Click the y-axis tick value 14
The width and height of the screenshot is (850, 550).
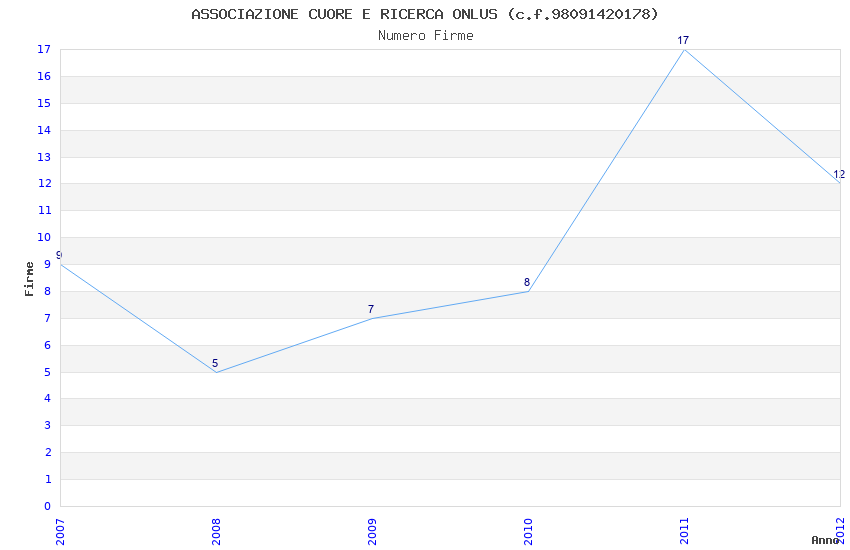pyautogui.click(x=44, y=130)
